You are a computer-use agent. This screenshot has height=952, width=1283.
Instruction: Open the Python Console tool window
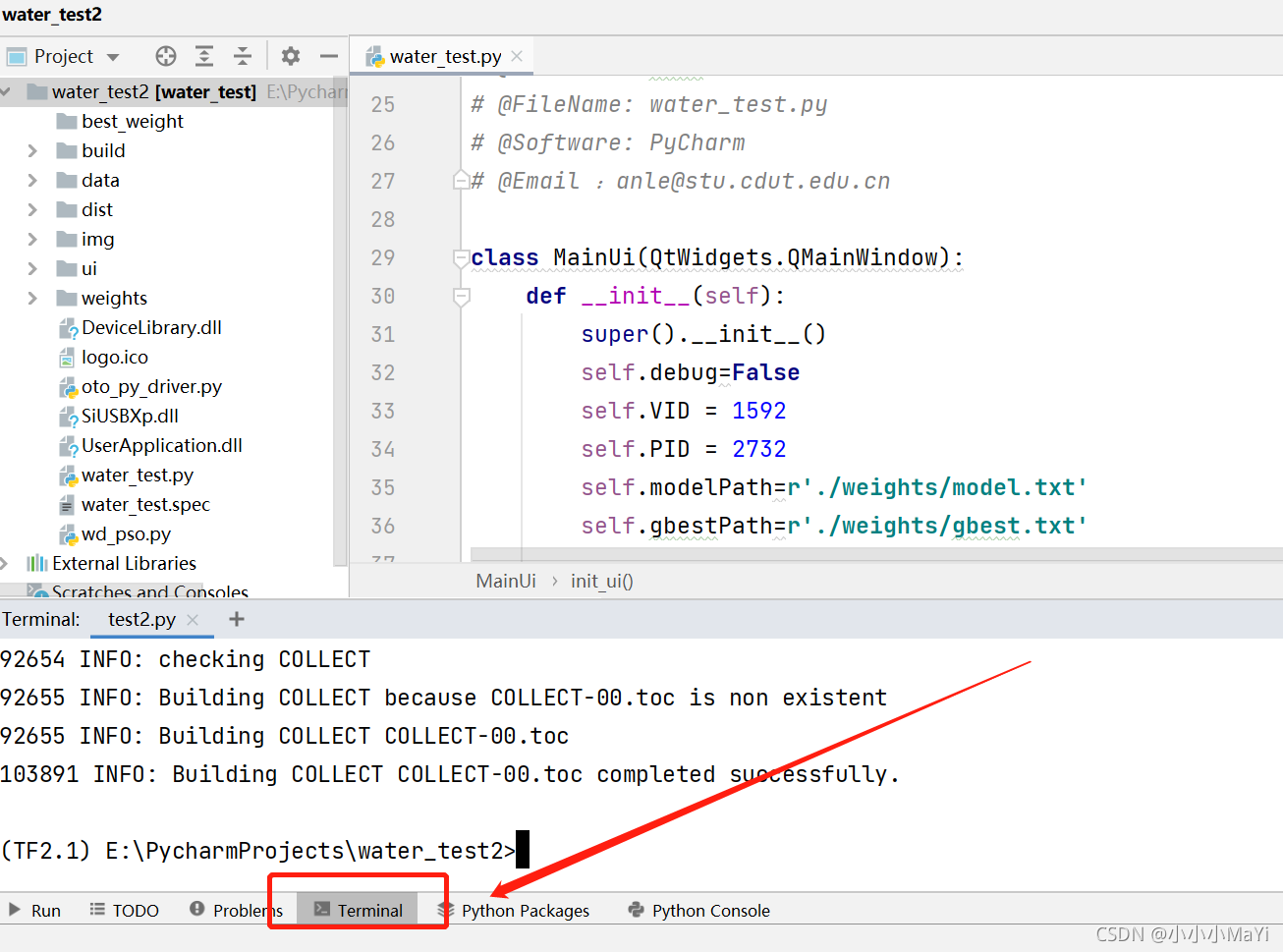click(x=698, y=911)
